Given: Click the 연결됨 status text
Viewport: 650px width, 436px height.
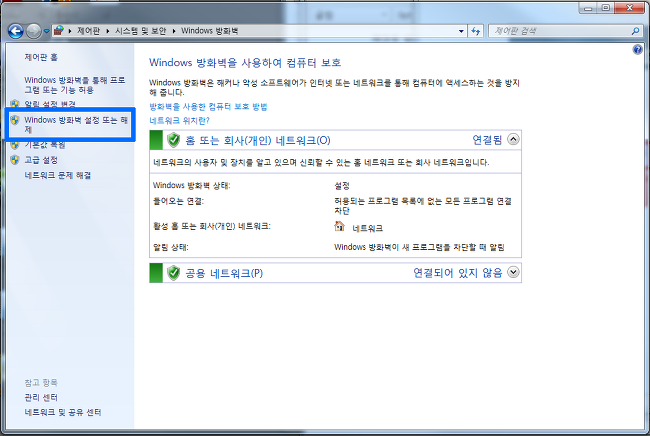Looking at the screenshot, I should (487, 140).
